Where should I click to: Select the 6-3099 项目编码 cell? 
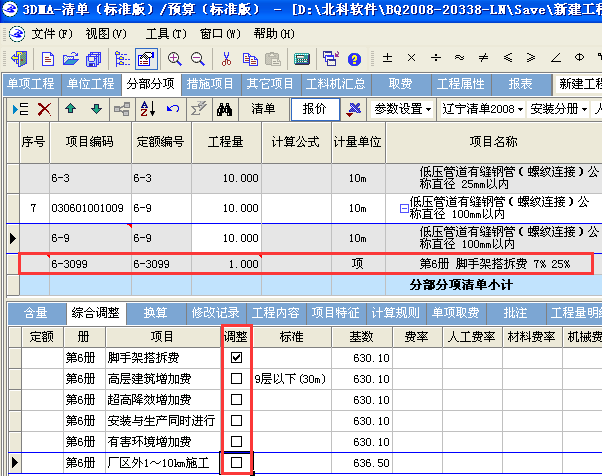pos(89,265)
